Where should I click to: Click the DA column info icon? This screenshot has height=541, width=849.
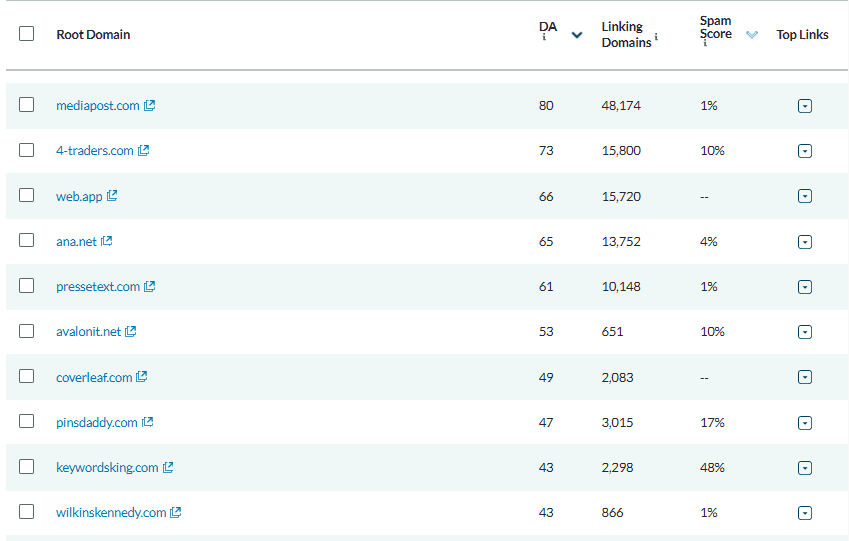(544, 38)
